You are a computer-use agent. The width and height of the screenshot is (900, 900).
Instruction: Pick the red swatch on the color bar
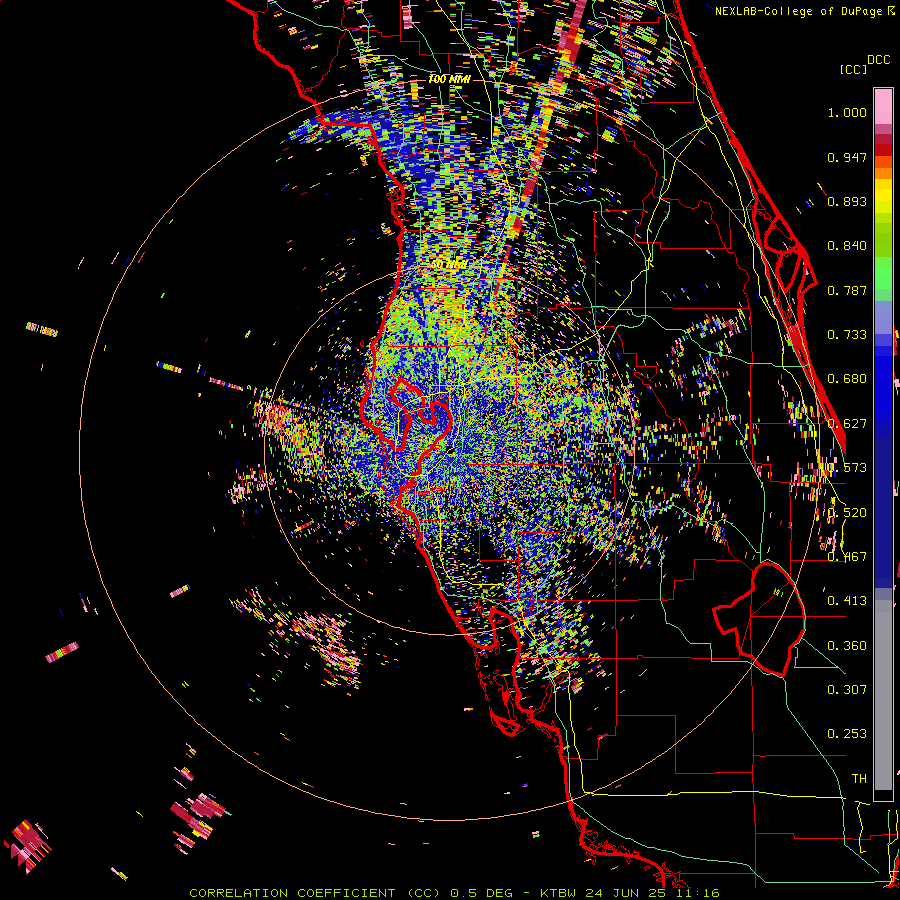coord(883,150)
